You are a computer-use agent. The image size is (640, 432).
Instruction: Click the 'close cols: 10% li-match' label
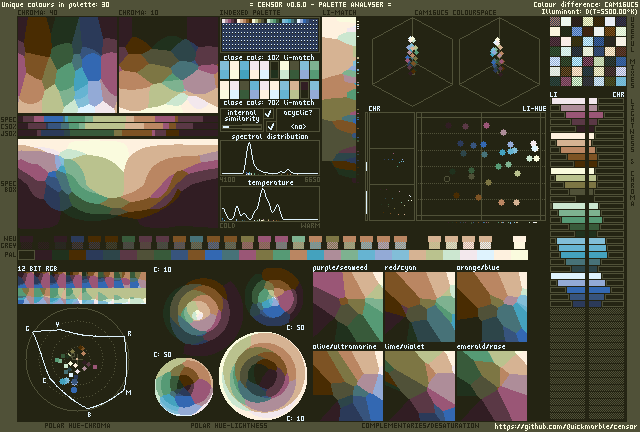coord(269,57)
